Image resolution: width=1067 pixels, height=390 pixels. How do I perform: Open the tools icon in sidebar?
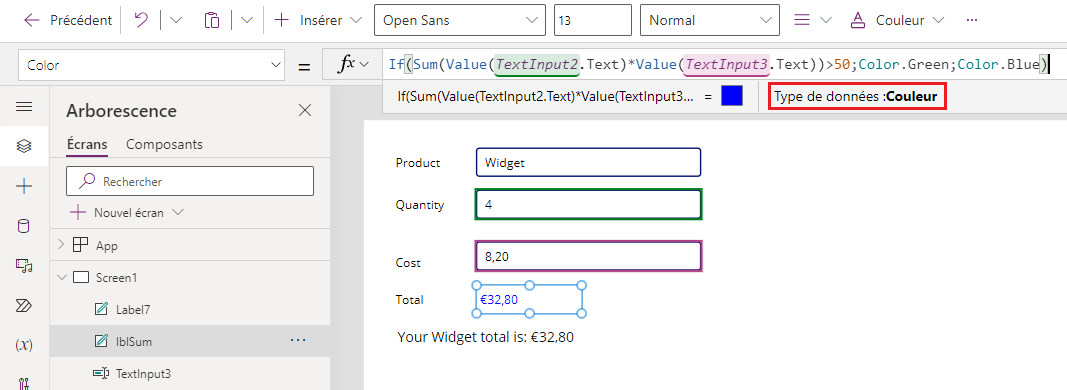[24, 384]
